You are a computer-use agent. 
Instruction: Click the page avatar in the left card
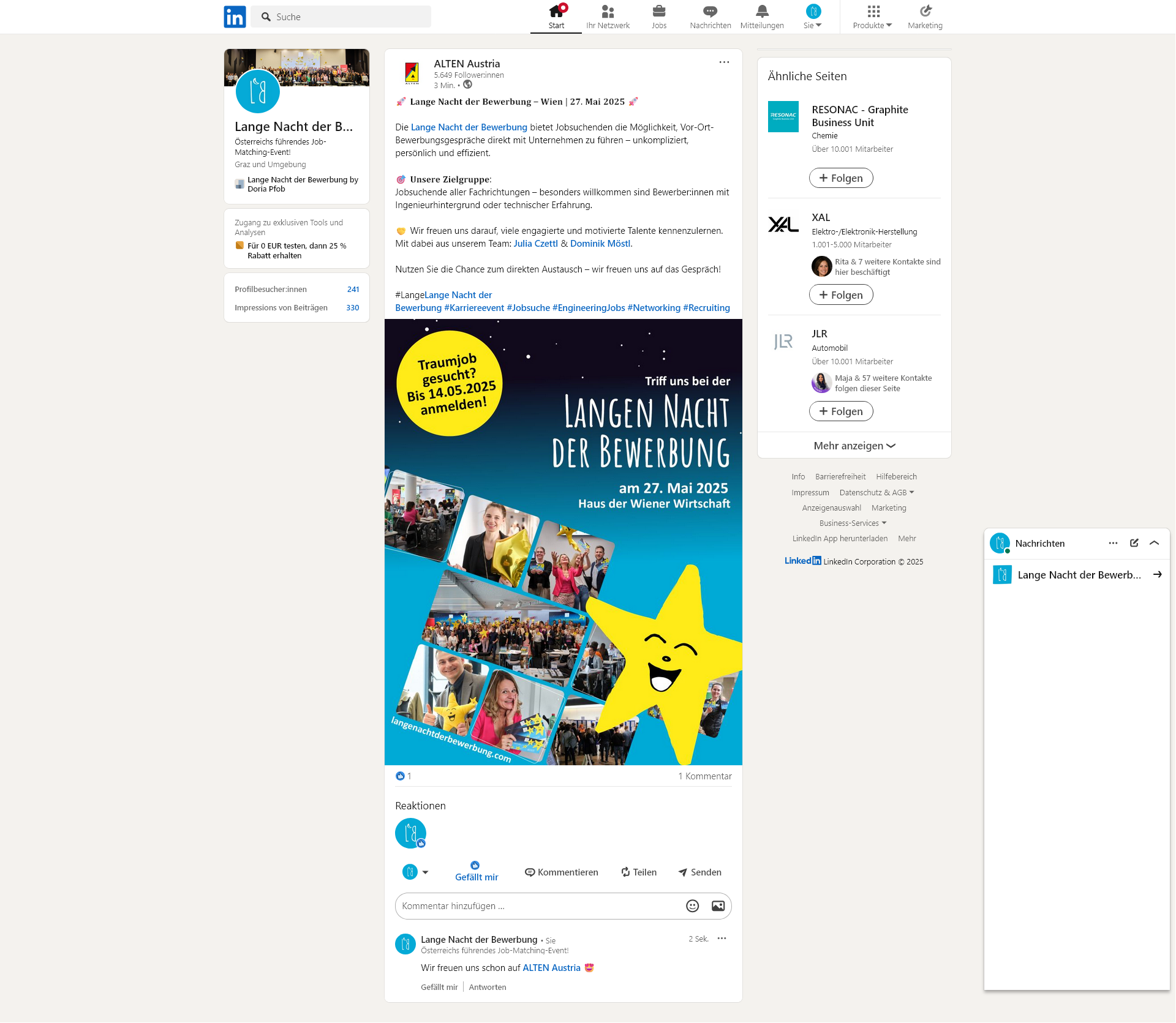[258, 91]
